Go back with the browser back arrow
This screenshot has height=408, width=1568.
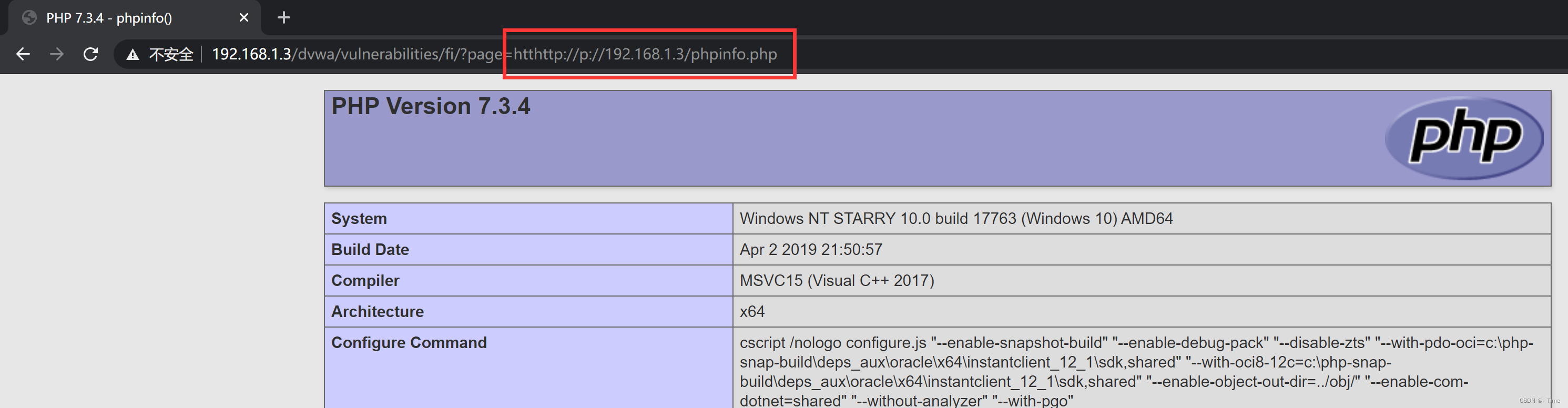[x=23, y=54]
